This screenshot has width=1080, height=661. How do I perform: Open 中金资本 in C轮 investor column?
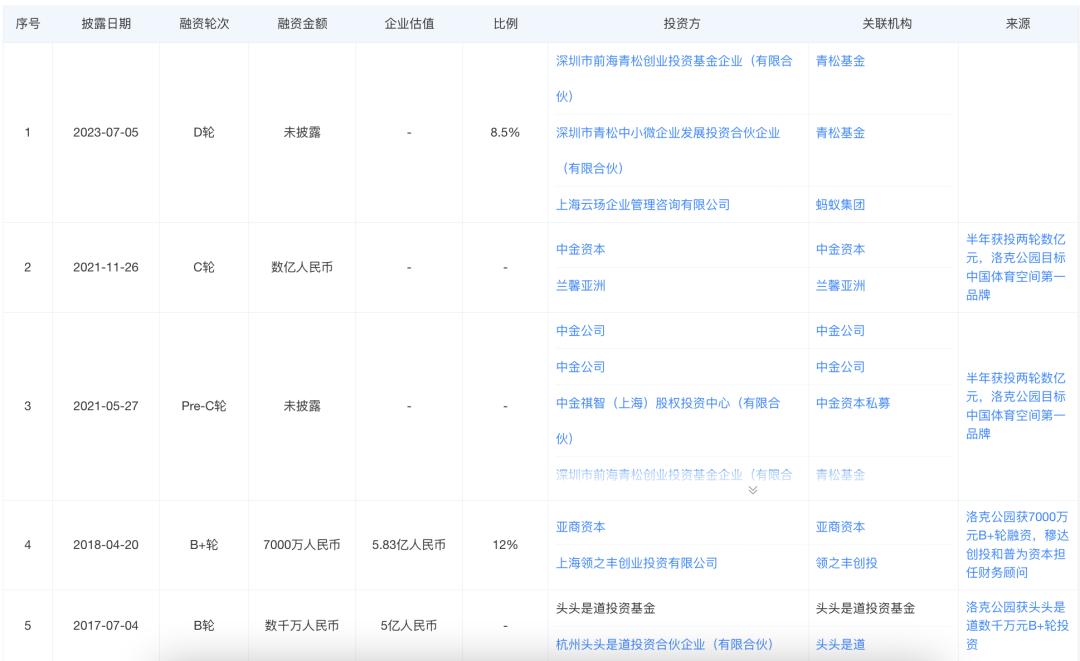click(x=580, y=250)
